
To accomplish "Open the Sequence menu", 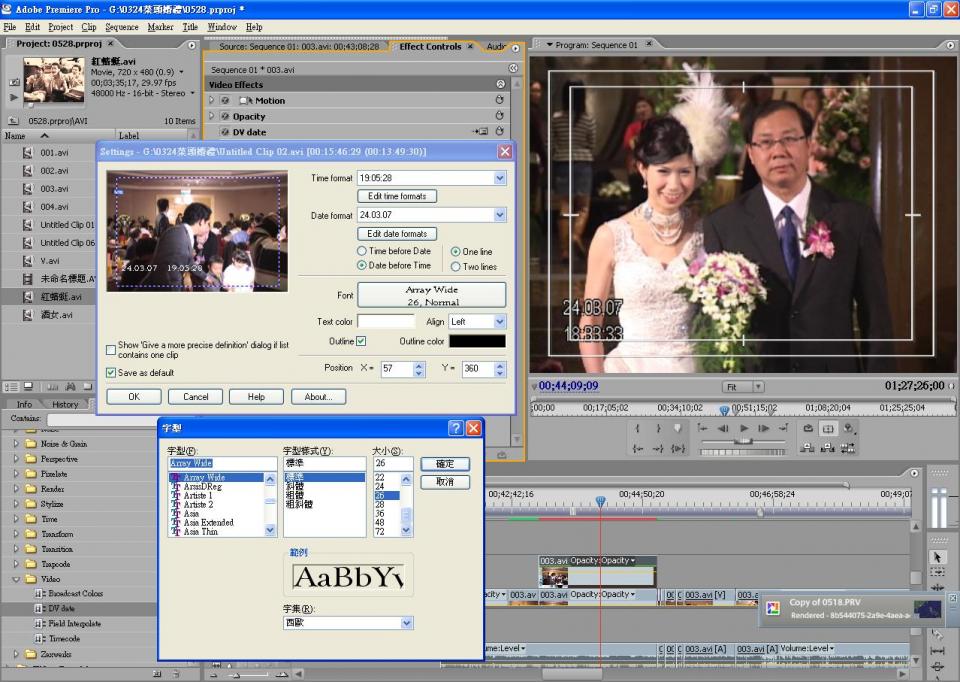I will (122, 27).
